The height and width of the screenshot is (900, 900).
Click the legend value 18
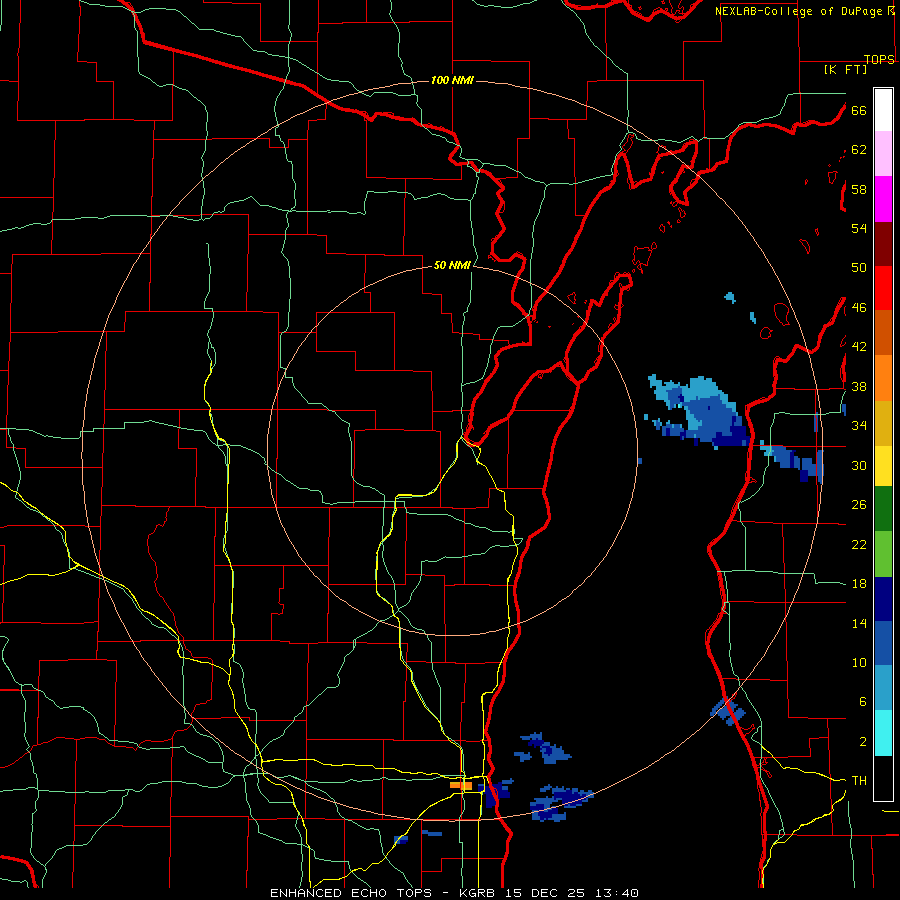[x=859, y=584]
